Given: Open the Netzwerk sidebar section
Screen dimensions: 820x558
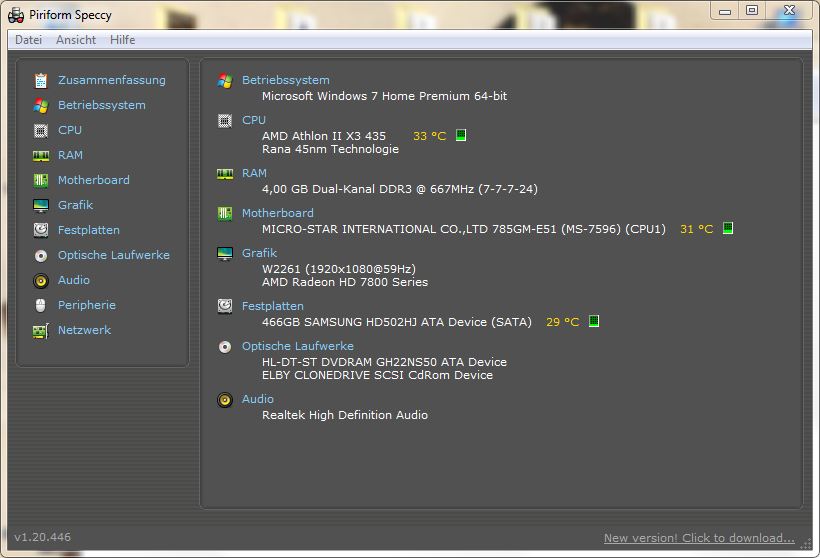Looking at the screenshot, I should (x=84, y=330).
